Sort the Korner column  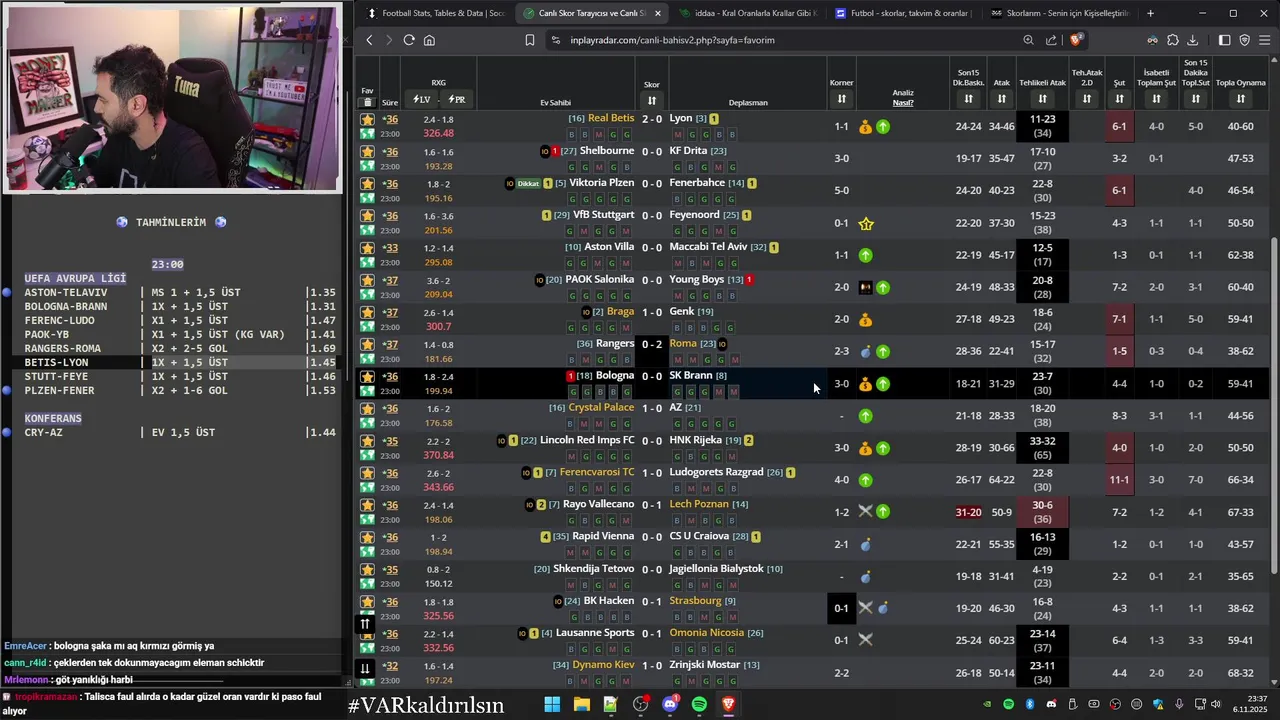[x=841, y=99]
